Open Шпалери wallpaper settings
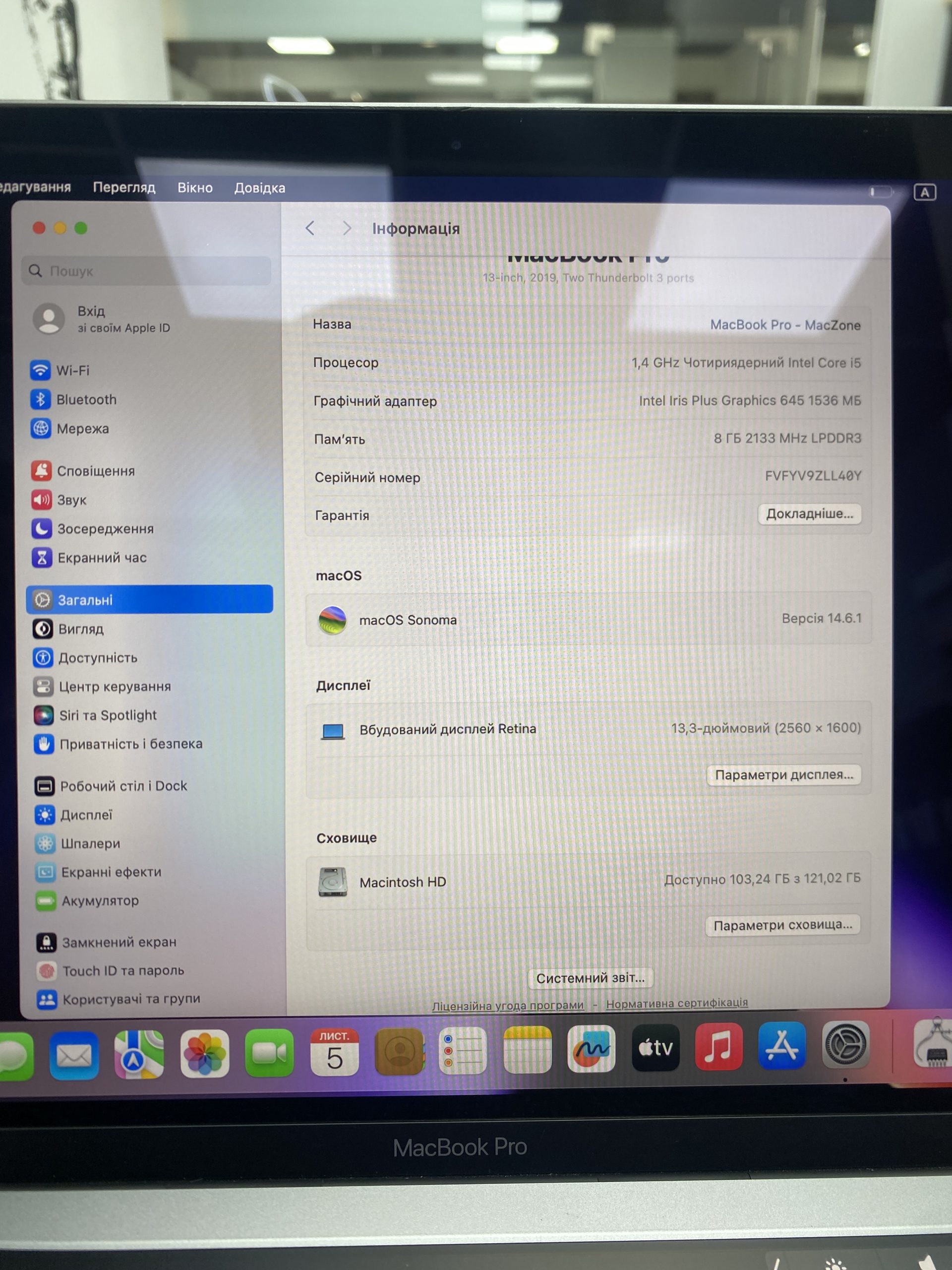This screenshot has width=952, height=1270. 78,843
